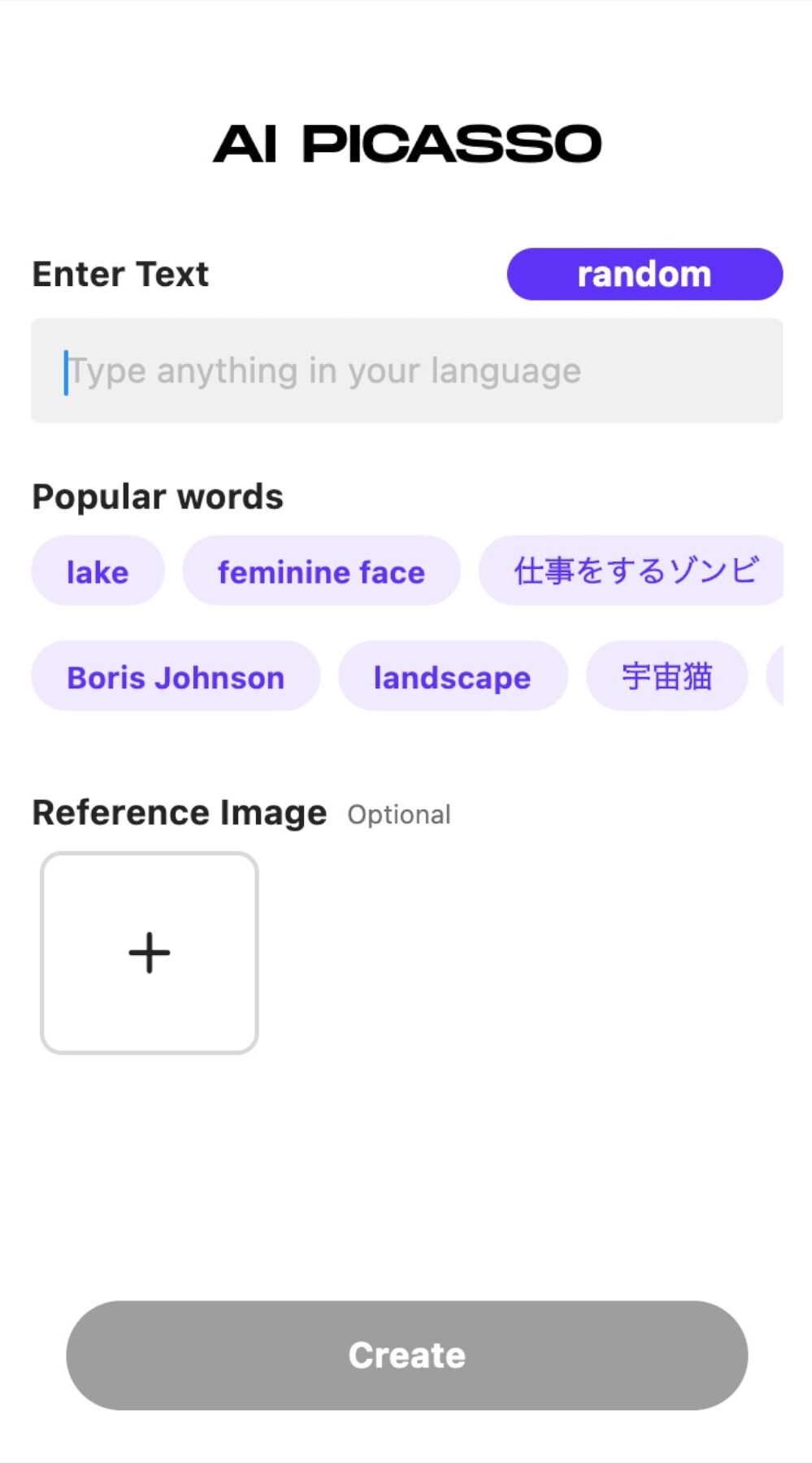Click the 'AI' letters in the title logo
The height and width of the screenshot is (1463, 812).
[x=245, y=145]
